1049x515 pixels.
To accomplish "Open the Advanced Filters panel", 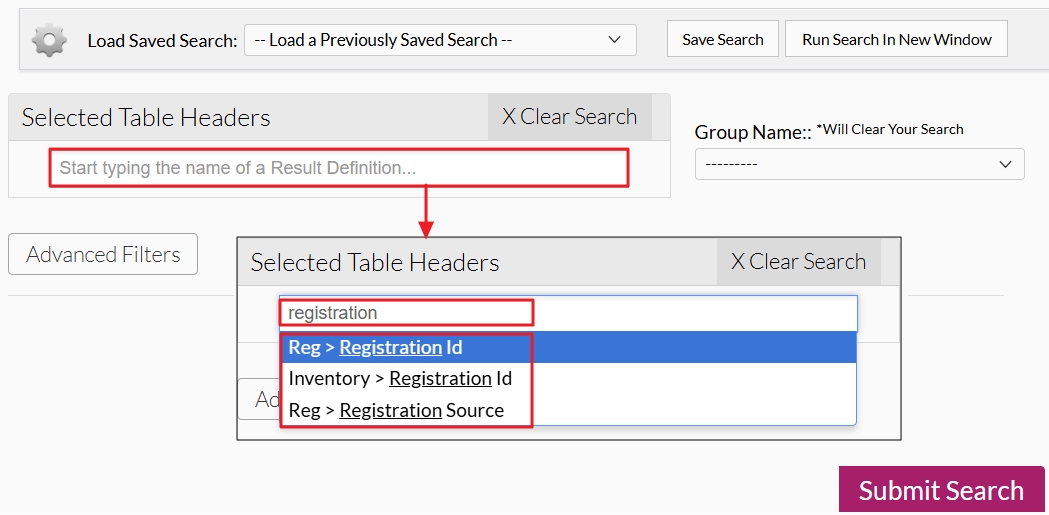I will [103, 255].
